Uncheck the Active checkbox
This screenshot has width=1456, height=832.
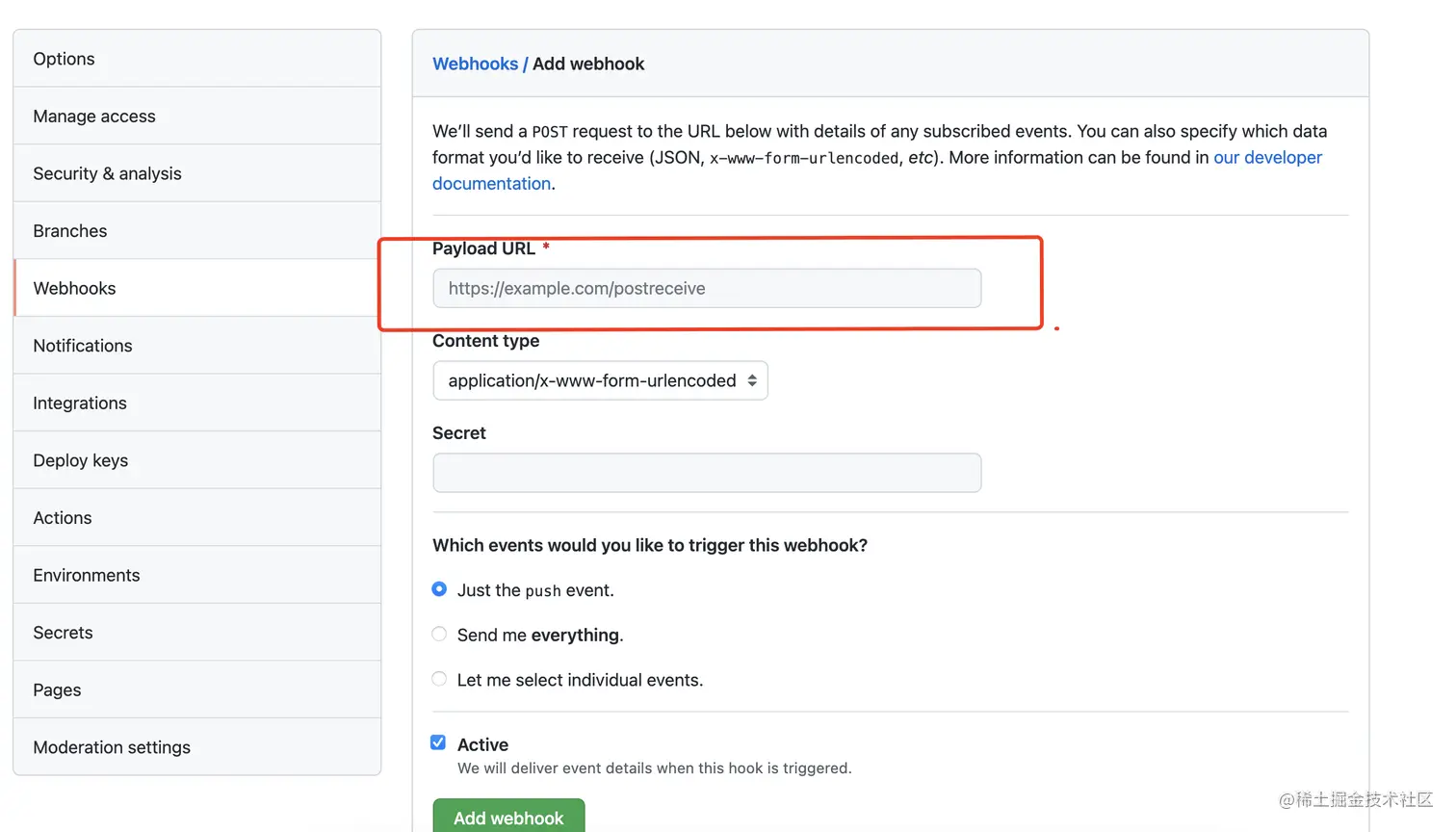click(x=438, y=742)
